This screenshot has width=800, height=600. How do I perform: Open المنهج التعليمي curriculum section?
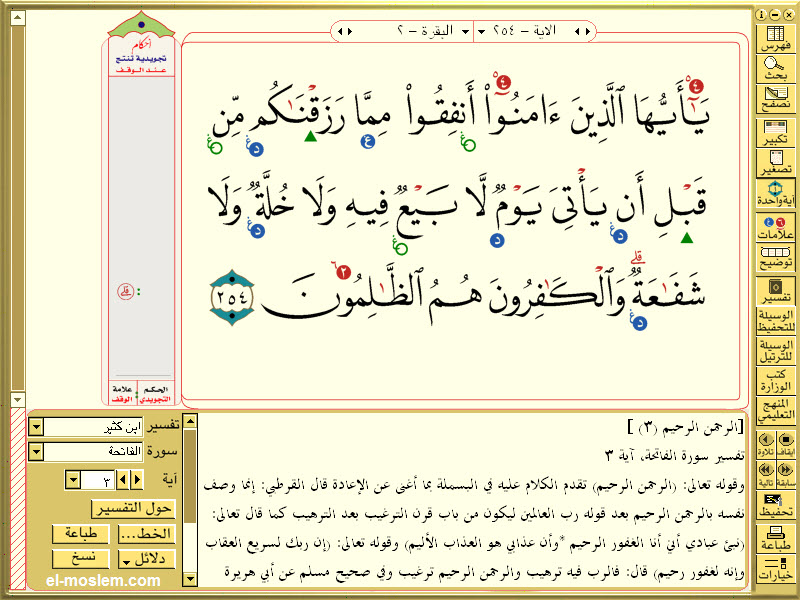(775, 411)
